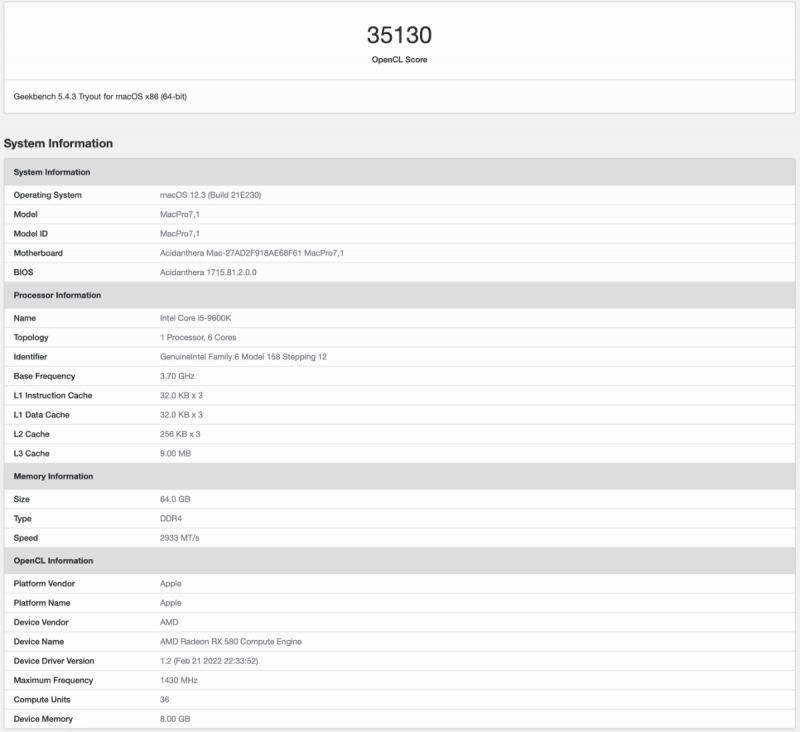Select Apple value in Platform Name row
Screen dimensions: 800x732
coord(170,603)
